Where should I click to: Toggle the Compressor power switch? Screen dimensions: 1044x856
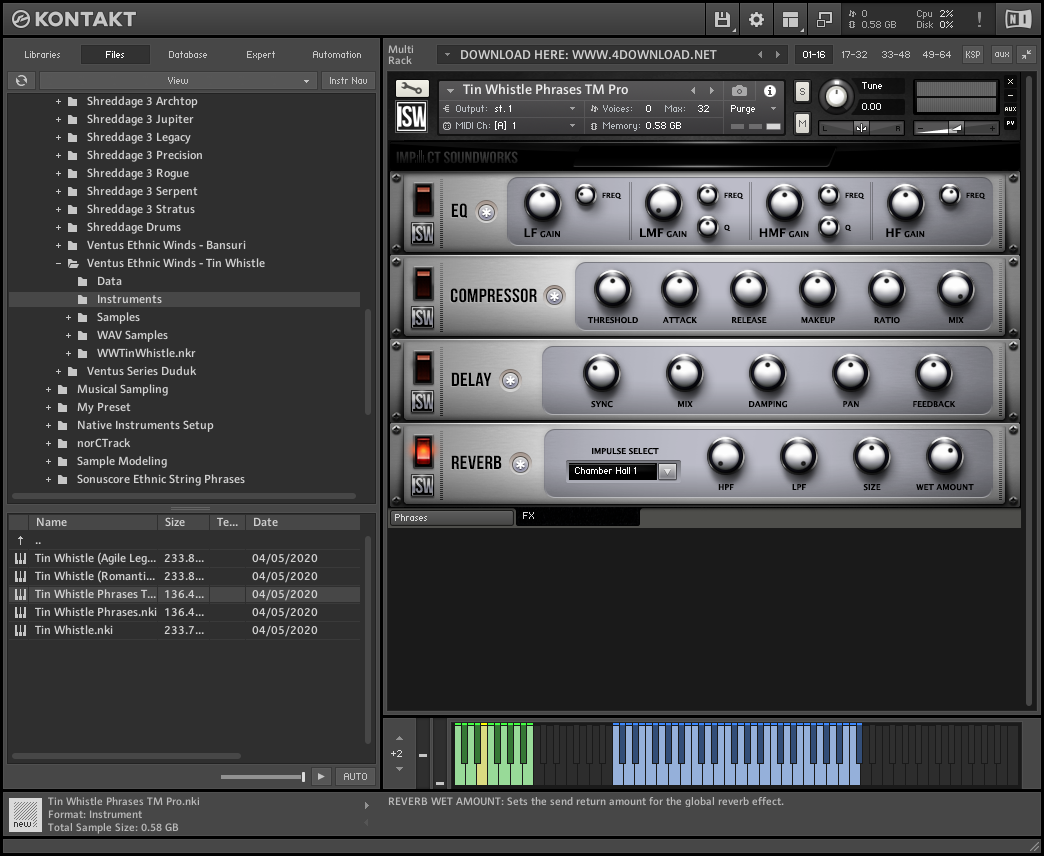423,284
